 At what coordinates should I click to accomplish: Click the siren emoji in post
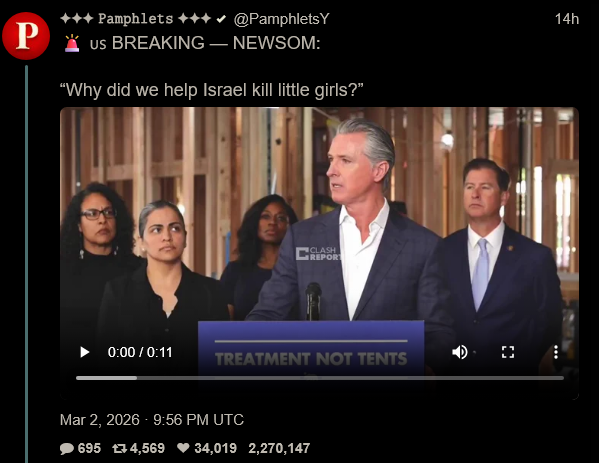tap(72, 43)
